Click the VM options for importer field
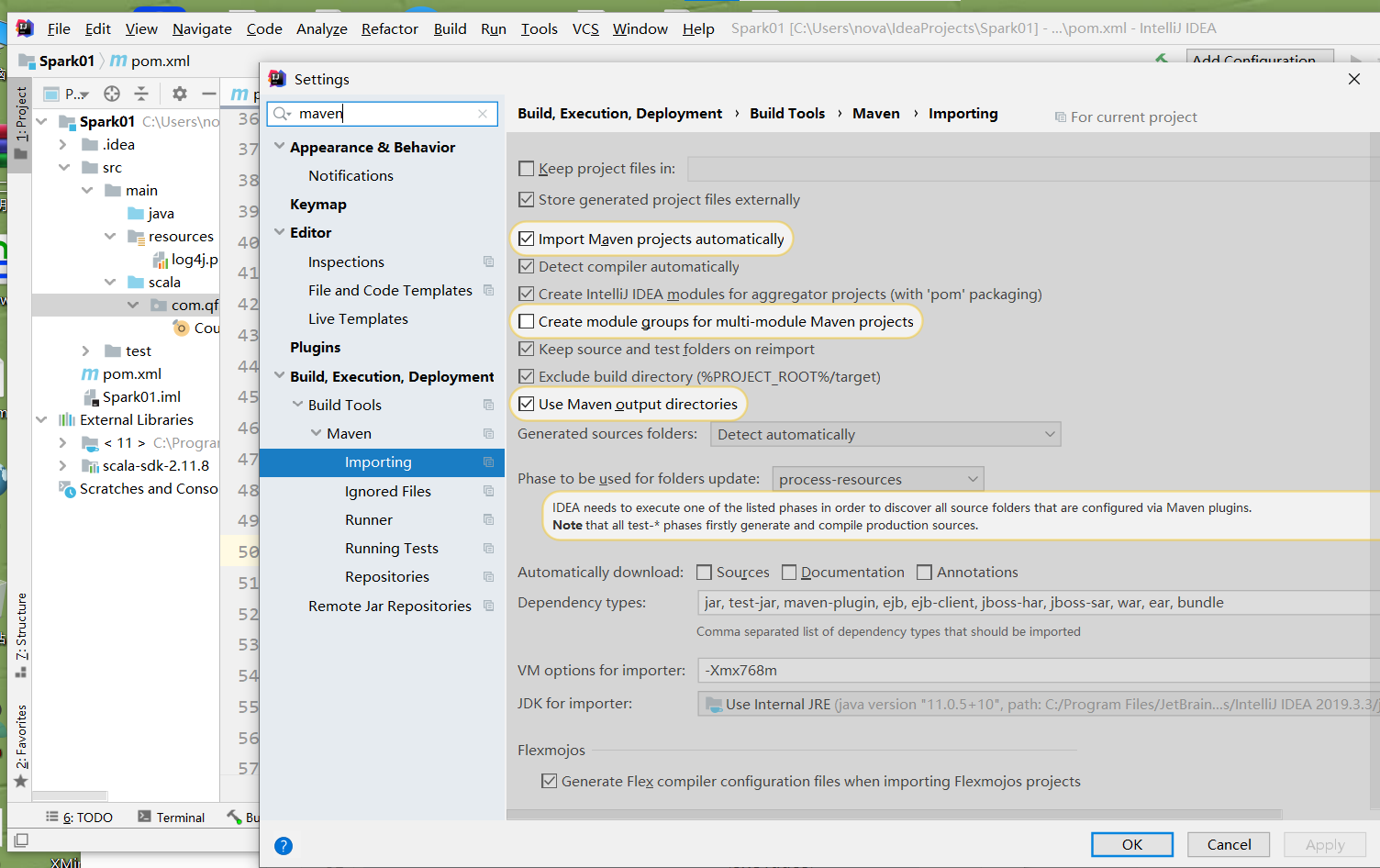1380x868 pixels. tap(1039, 671)
